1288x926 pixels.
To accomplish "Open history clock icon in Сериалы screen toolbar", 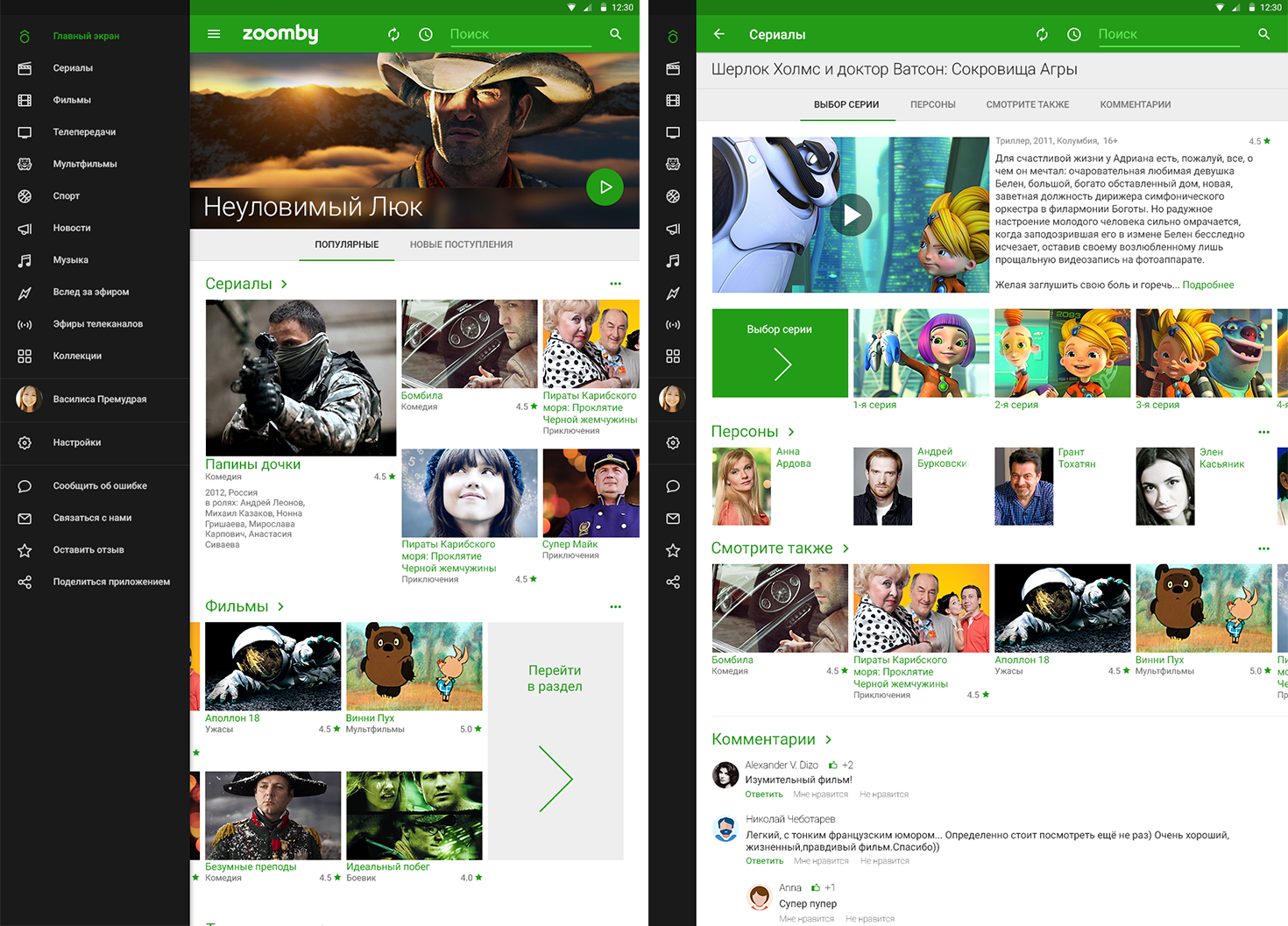I will (1074, 34).
